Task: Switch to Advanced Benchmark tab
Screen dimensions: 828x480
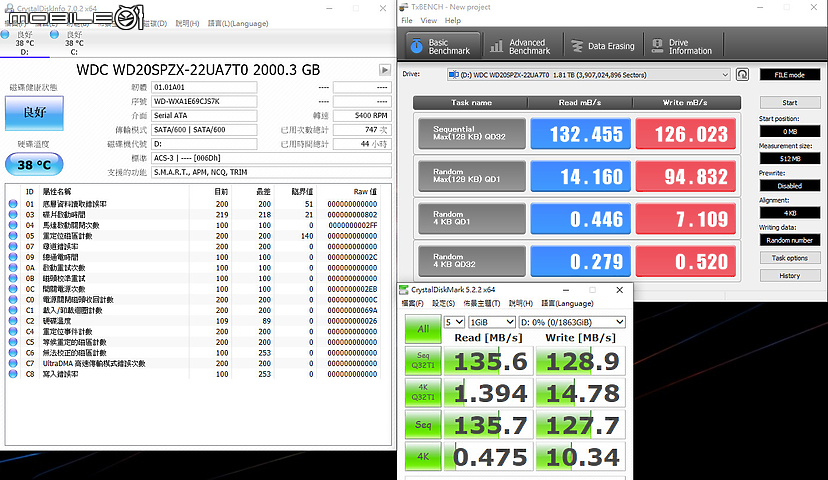Action: click(x=521, y=46)
